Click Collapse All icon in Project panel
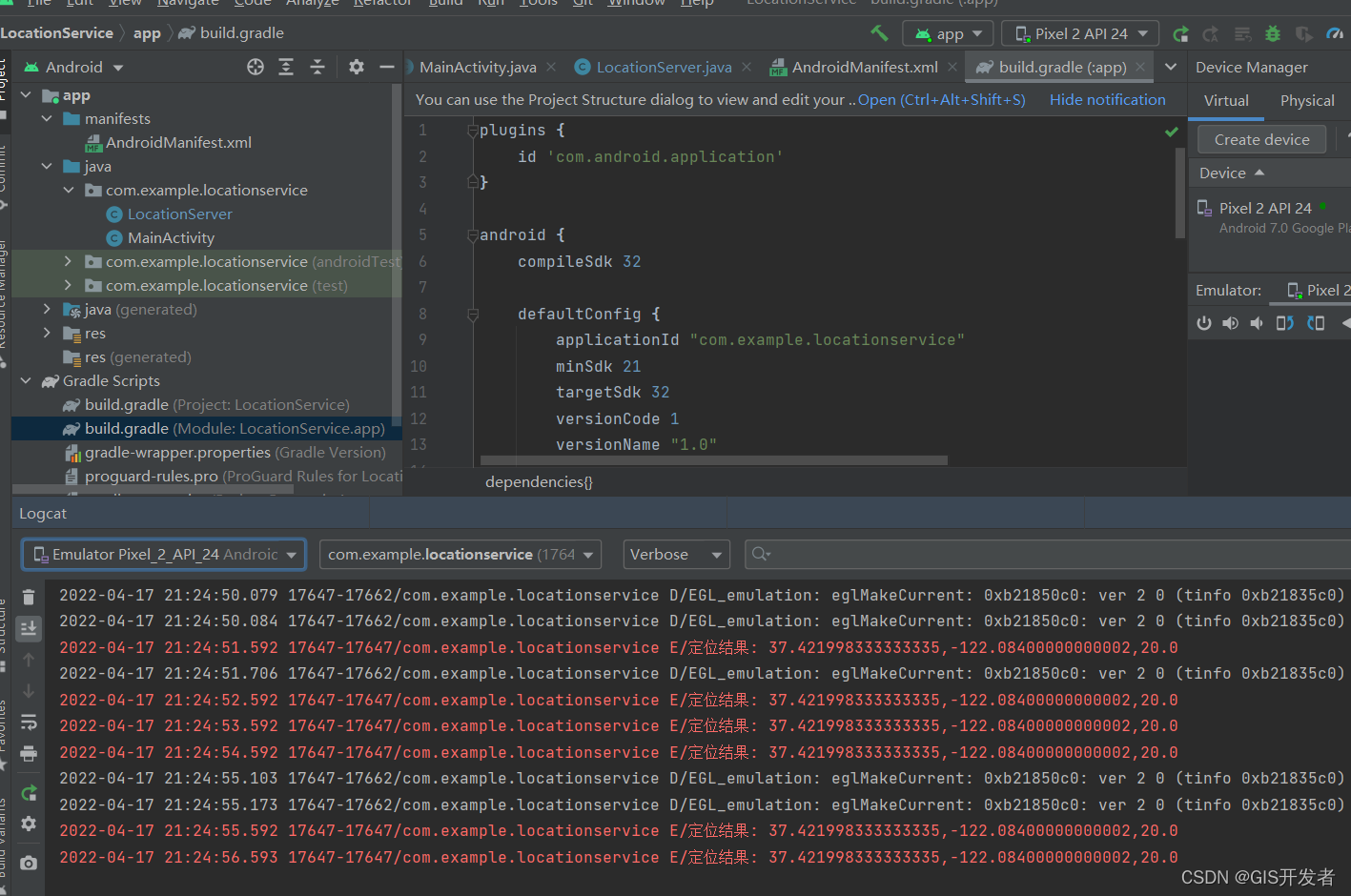 tap(317, 67)
